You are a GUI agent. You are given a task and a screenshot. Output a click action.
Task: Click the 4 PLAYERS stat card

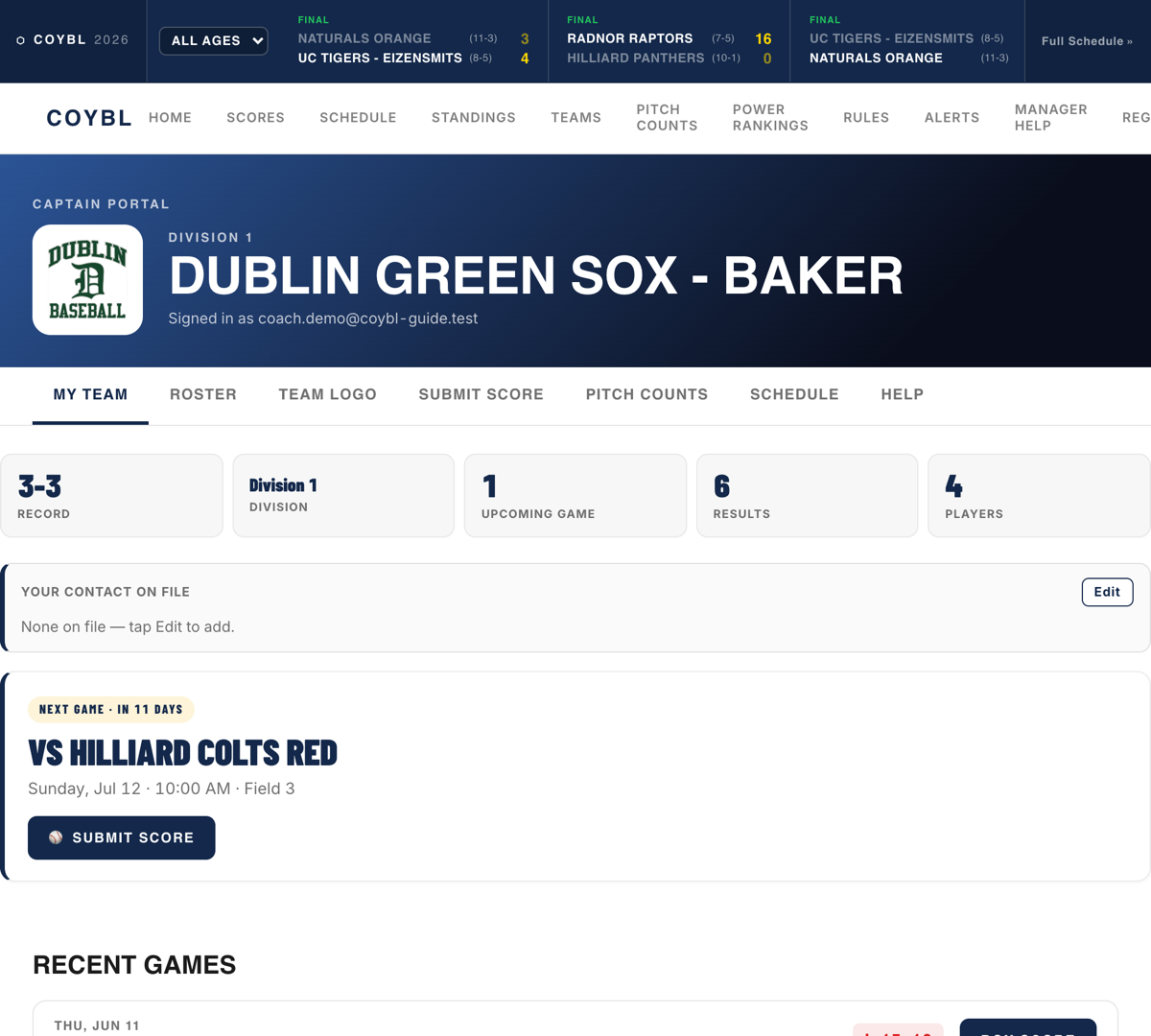[x=1039, y=496]
